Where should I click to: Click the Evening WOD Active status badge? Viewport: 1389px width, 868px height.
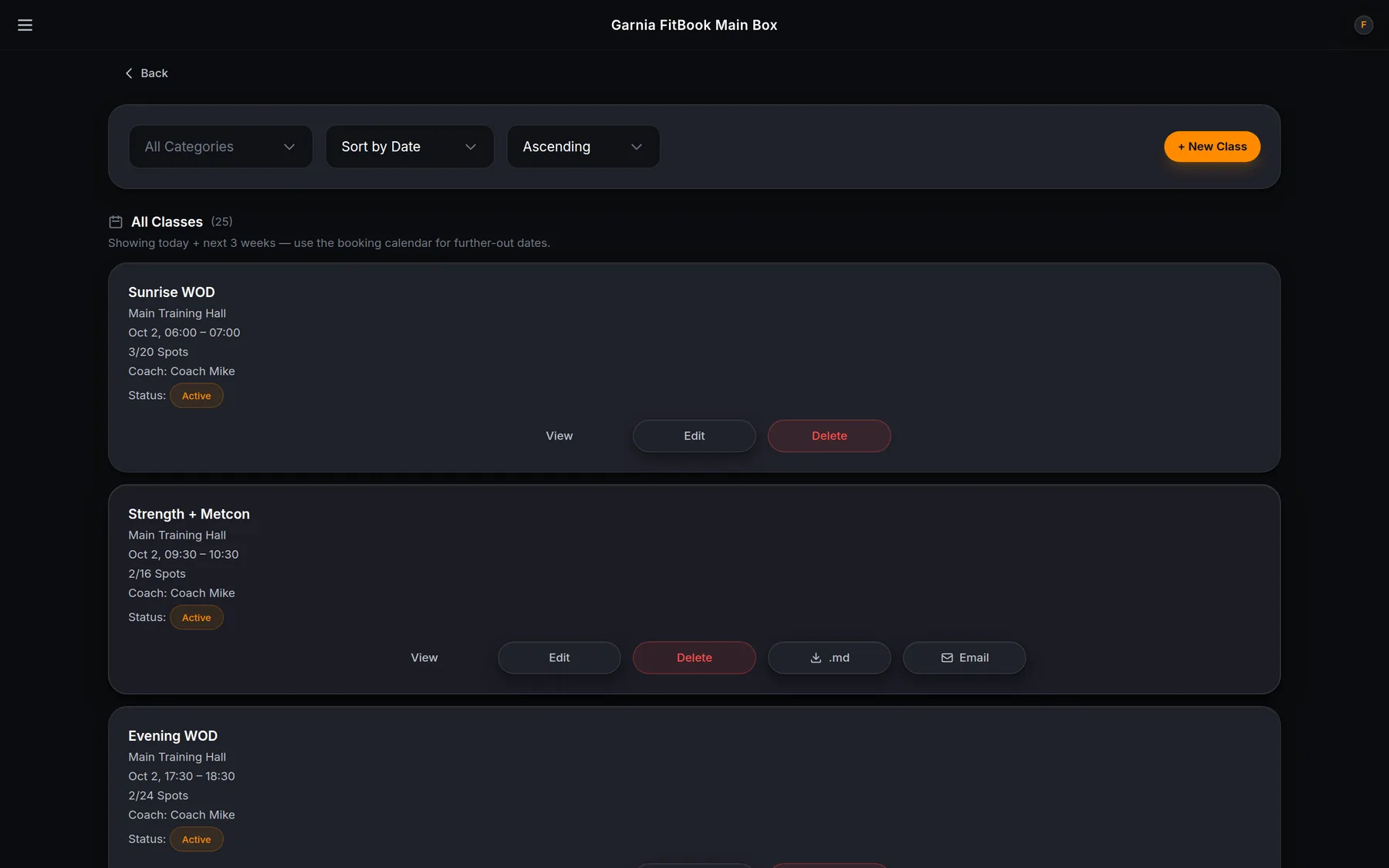click(197, 839)
